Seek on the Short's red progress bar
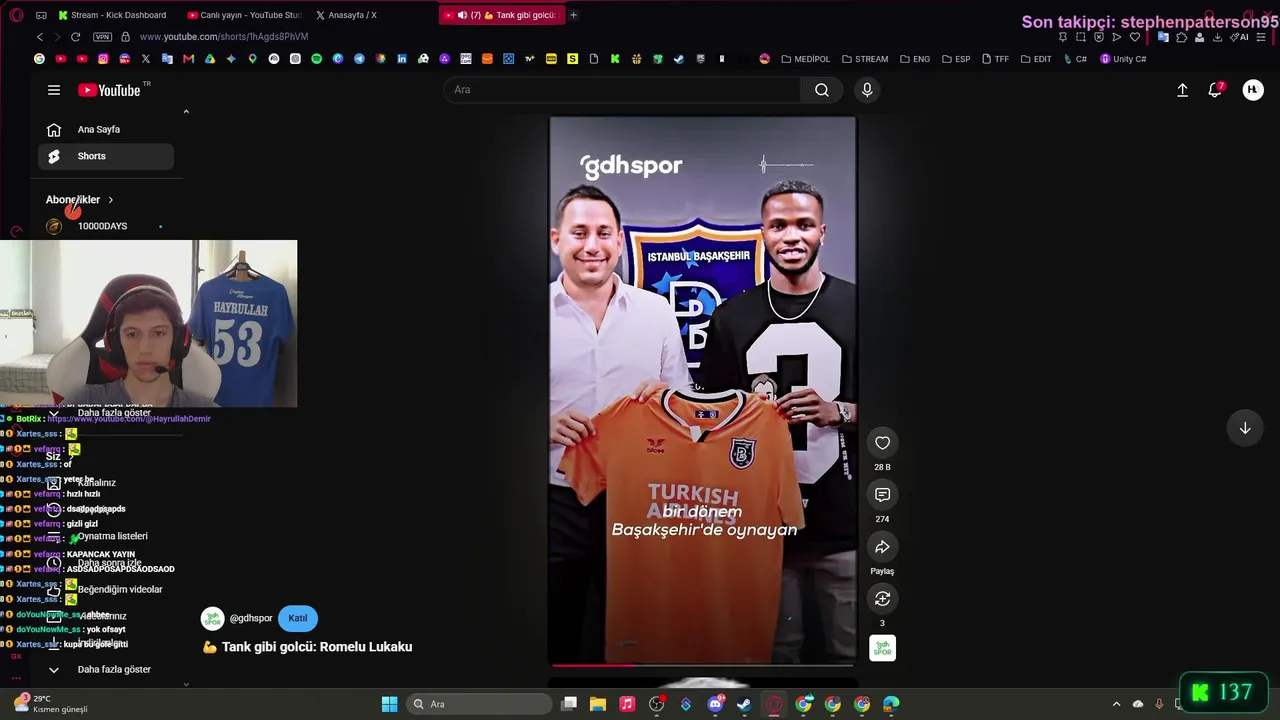The image size is (1280, 720). (x=702, y=664)
